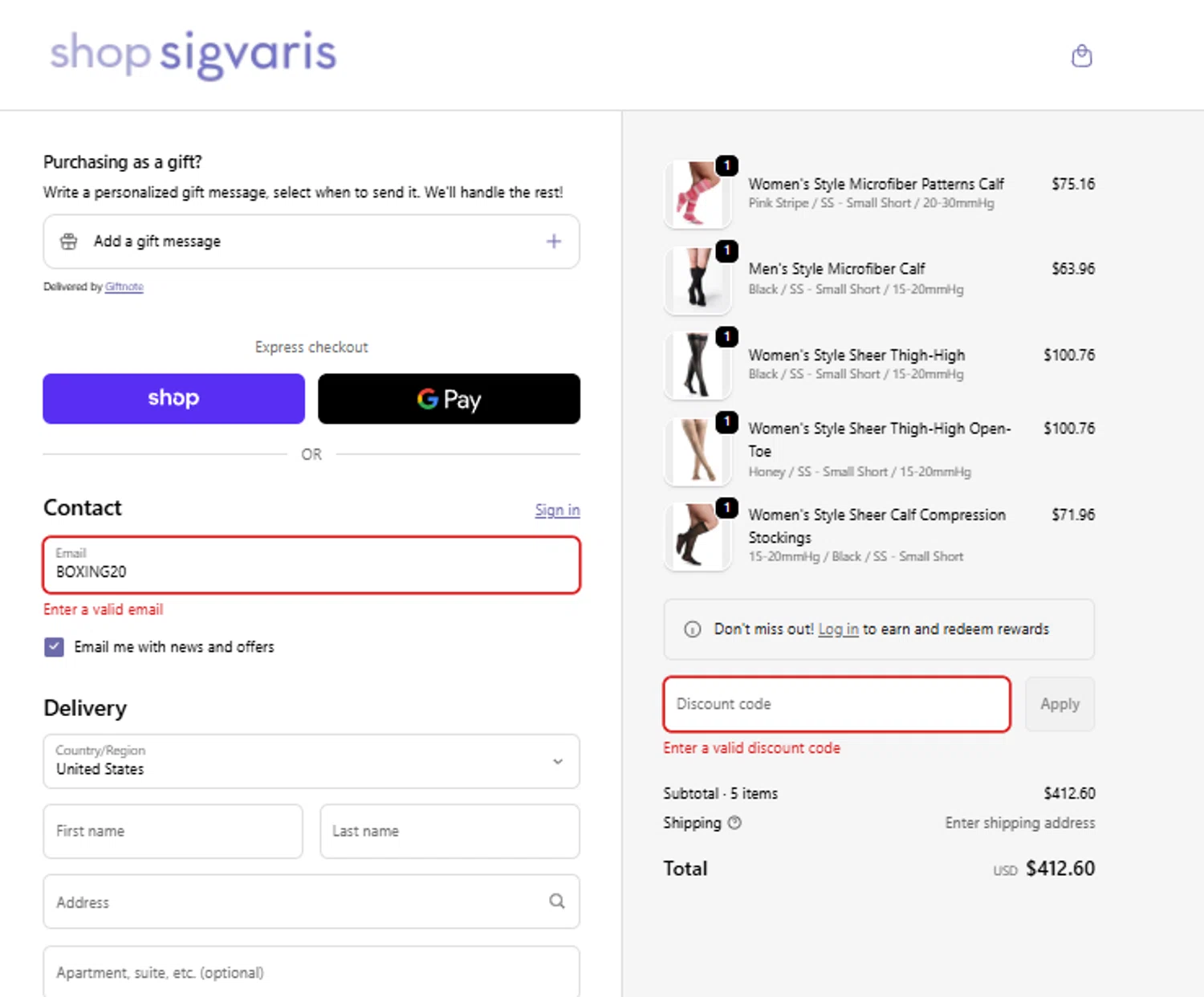Click quantity badge on Microfiber Patterns Calf
Viewport: 1204px width, 997px height.
point(726,165)
